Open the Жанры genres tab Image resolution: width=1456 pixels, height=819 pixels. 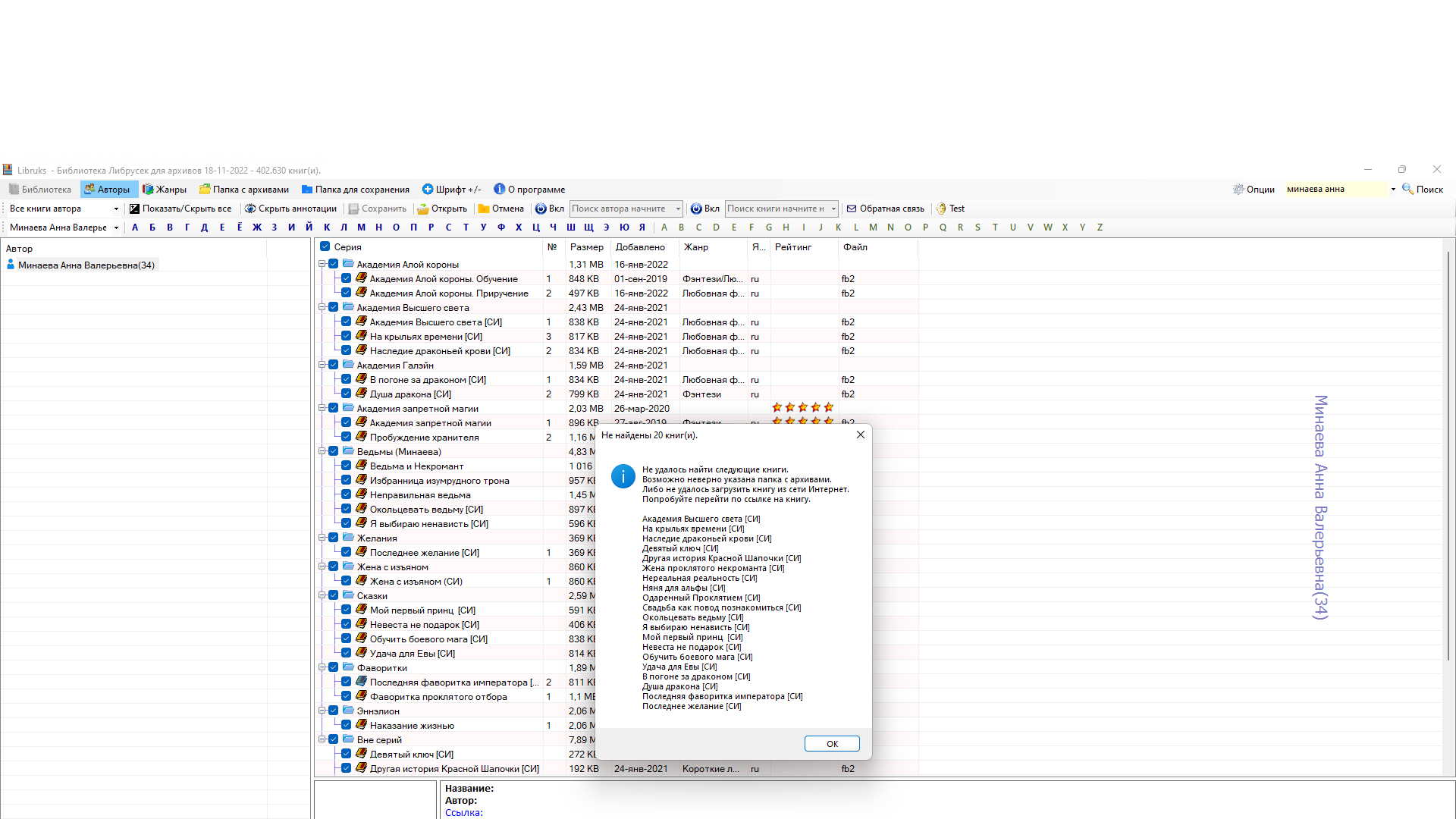click(x=165, y=190)
